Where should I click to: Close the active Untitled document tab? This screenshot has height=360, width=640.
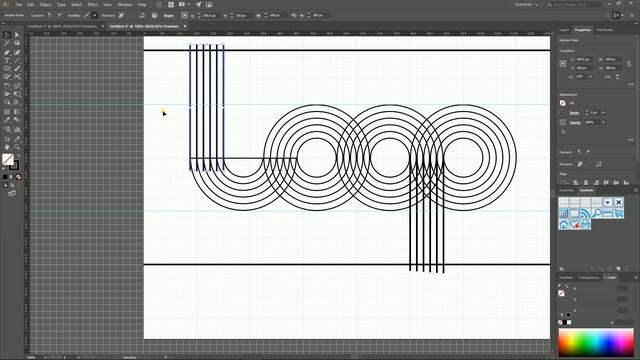(x=185, y=26)
